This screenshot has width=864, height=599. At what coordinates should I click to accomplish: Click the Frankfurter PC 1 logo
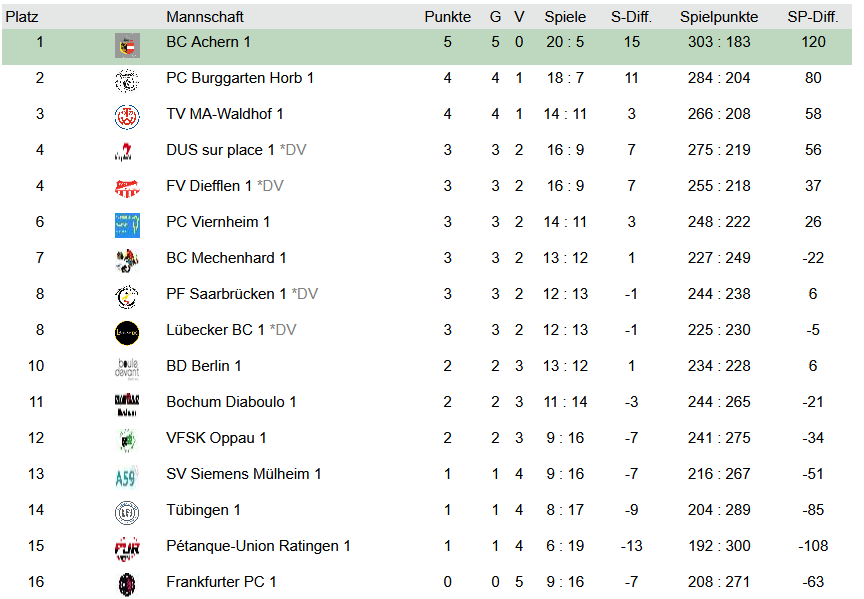pyautogui.click(x=127, y=584)
